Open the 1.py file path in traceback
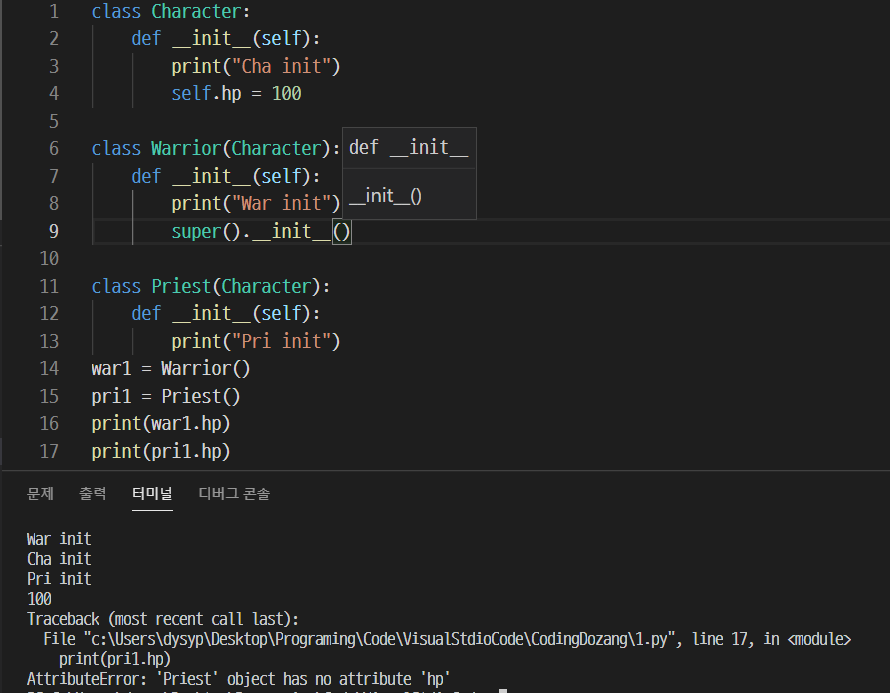890x693 pixels. (379, 640)
